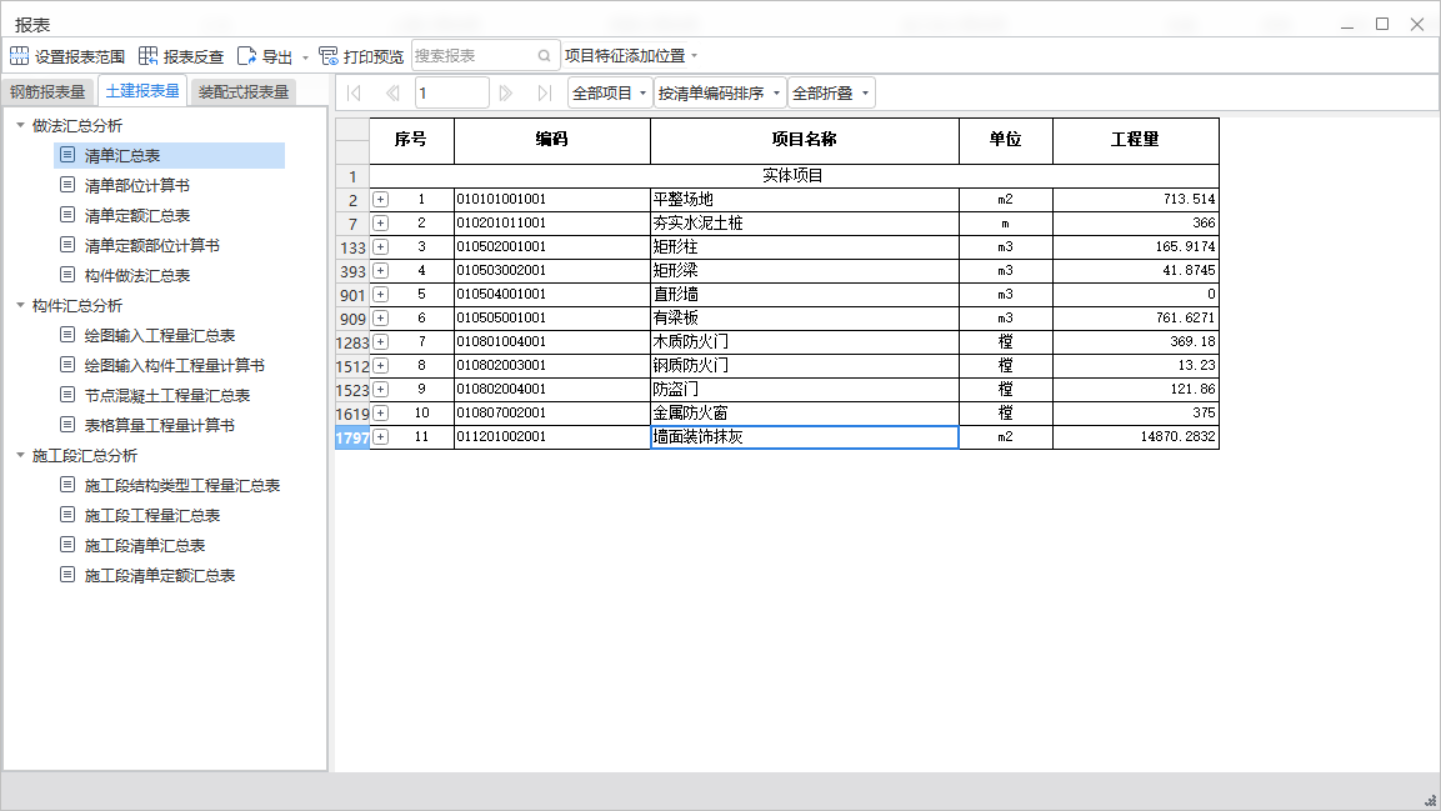The width and height of the screenshot is (1441, 811).
Task: Click the 实体项目 section row
Action: pyautogui.click(x=794, y=176)
